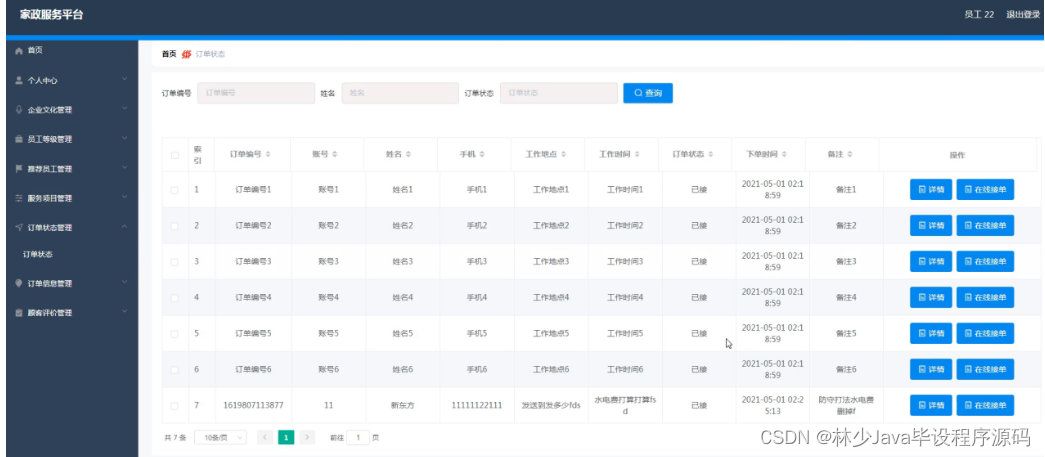Focus the 姓名 search input
1045x457 pixels.
tap(400, 93)
